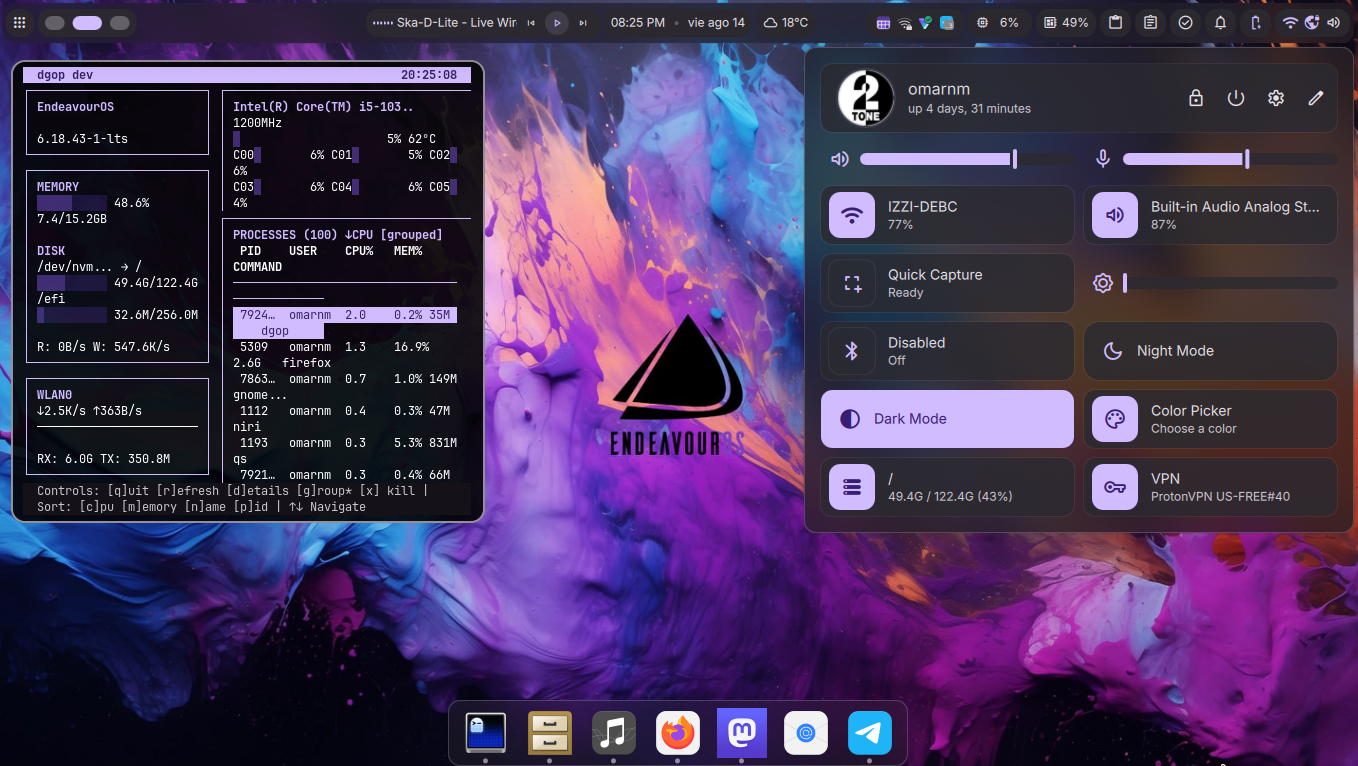Select the dgop process row in the terminal
The image size is (1358, 766).
click(x=345, y=322)
